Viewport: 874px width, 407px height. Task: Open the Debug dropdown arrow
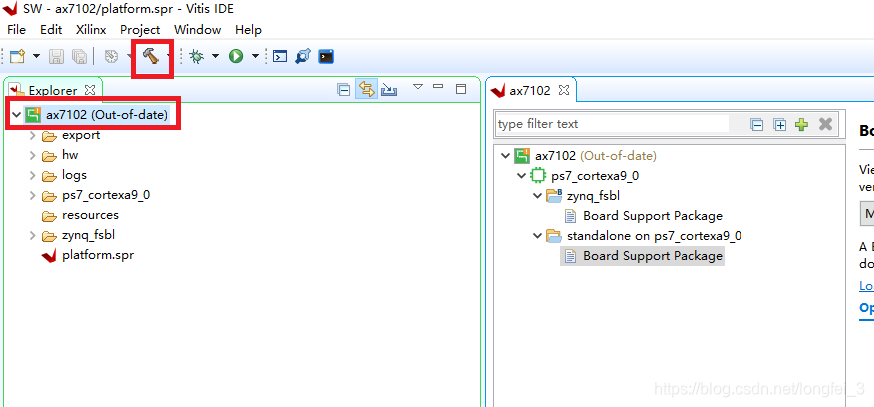(215, 56)
